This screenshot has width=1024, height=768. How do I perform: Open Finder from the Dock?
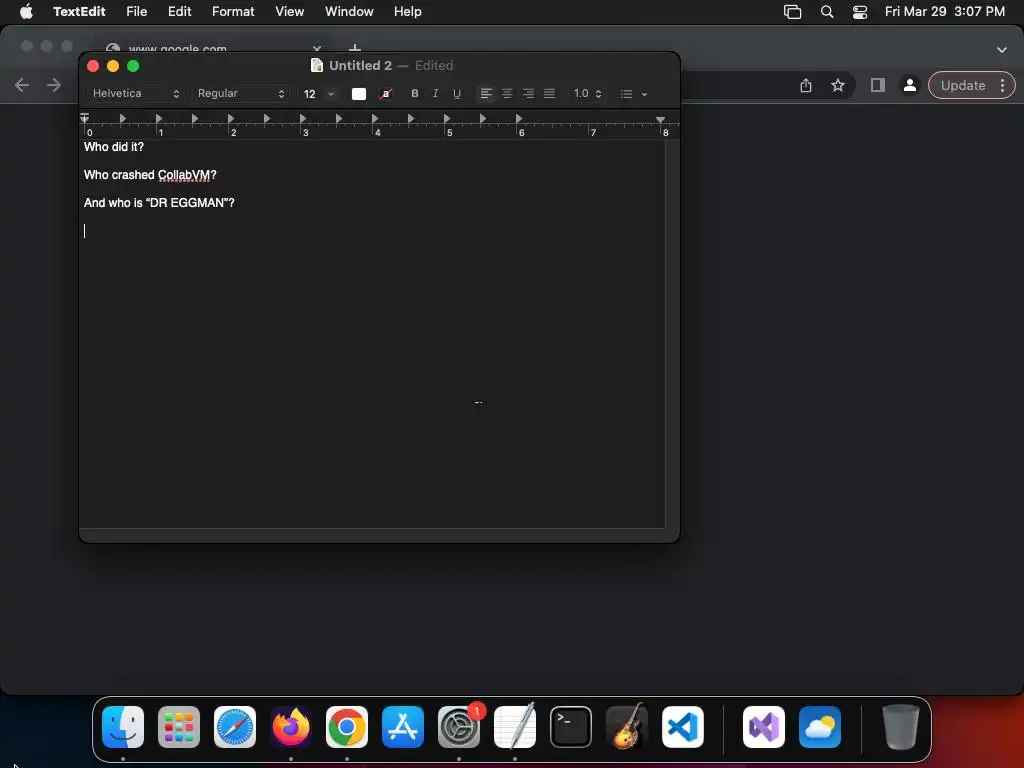click(x=123, y=727)
